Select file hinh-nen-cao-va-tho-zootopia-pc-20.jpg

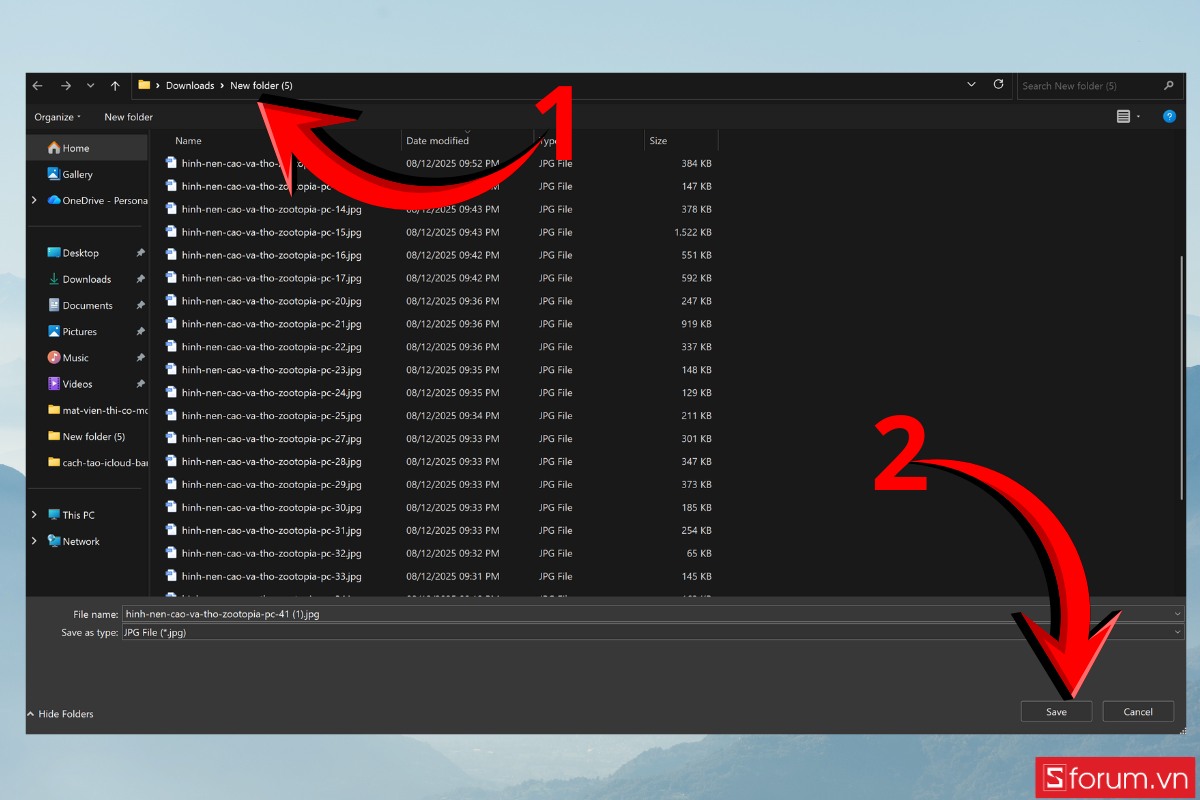tap(271, 301)
